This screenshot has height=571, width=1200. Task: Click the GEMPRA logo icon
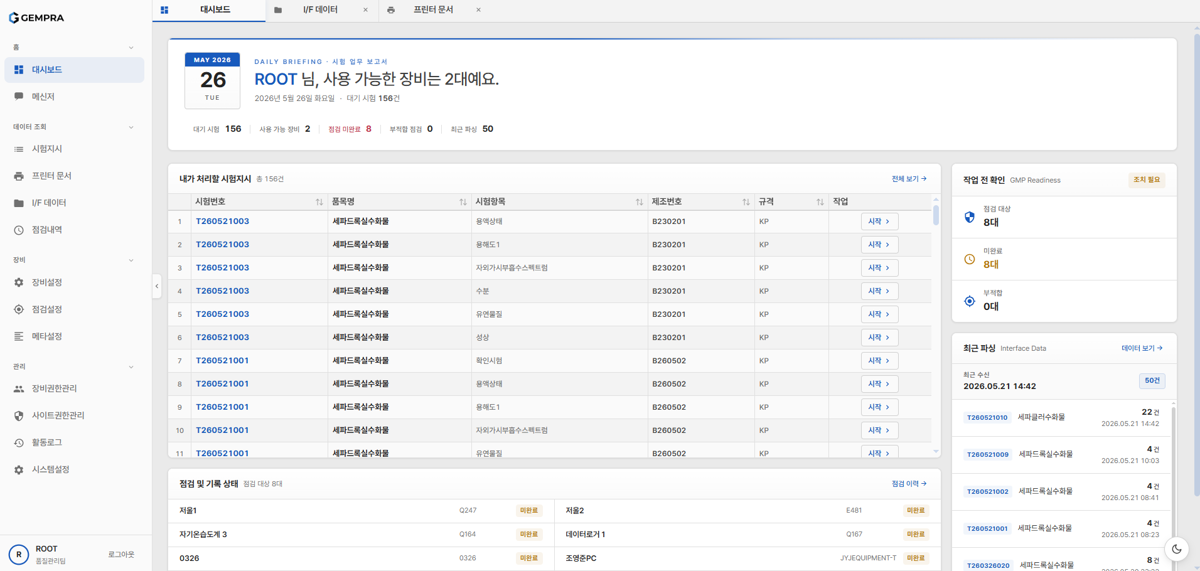click(13, 18)
